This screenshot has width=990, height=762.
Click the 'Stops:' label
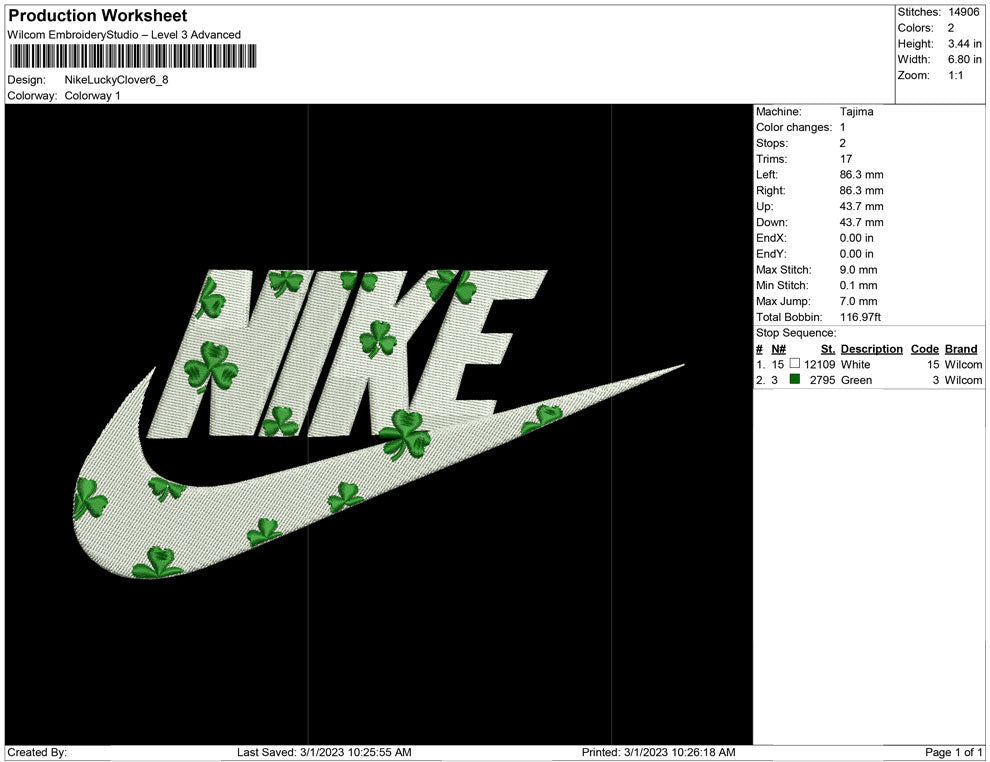(x=772, y=143)
